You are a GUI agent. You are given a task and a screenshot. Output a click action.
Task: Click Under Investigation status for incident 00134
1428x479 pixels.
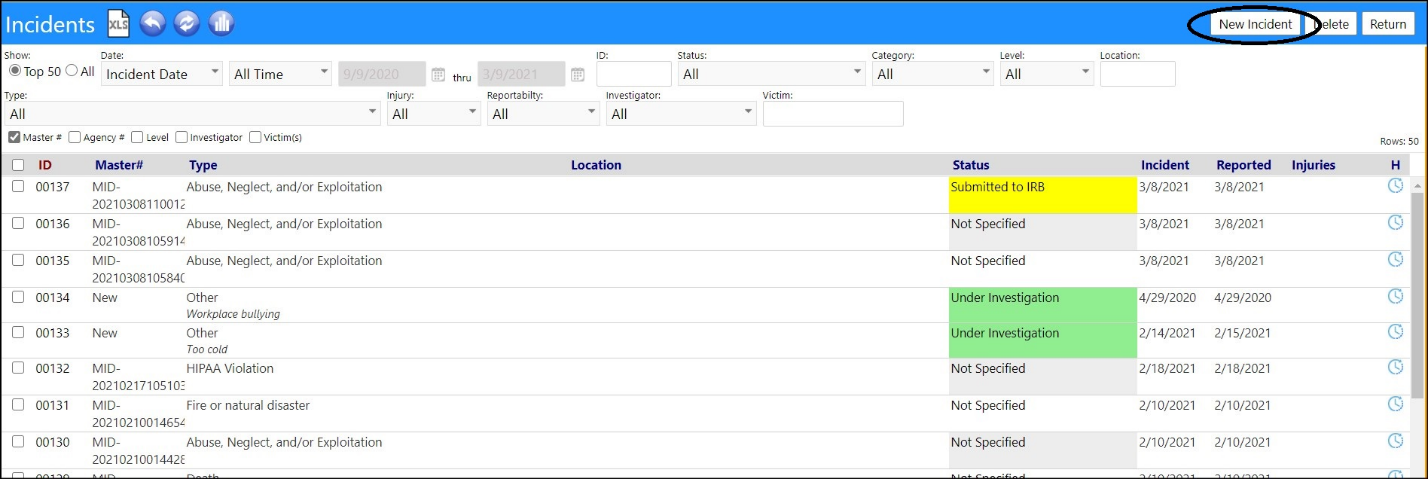click(x=1043, y=305)
